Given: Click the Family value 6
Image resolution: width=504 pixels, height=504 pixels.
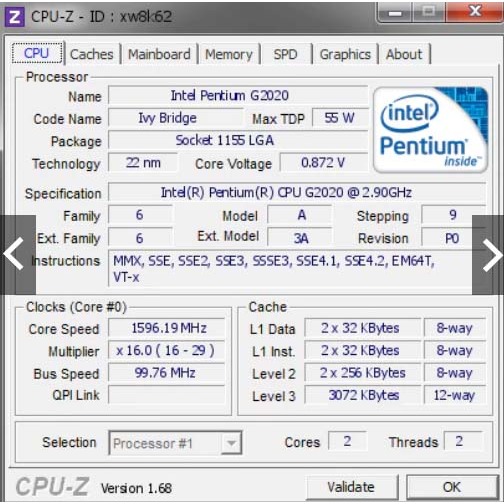Looking at the screenshot, I should (x=140, y=215).
